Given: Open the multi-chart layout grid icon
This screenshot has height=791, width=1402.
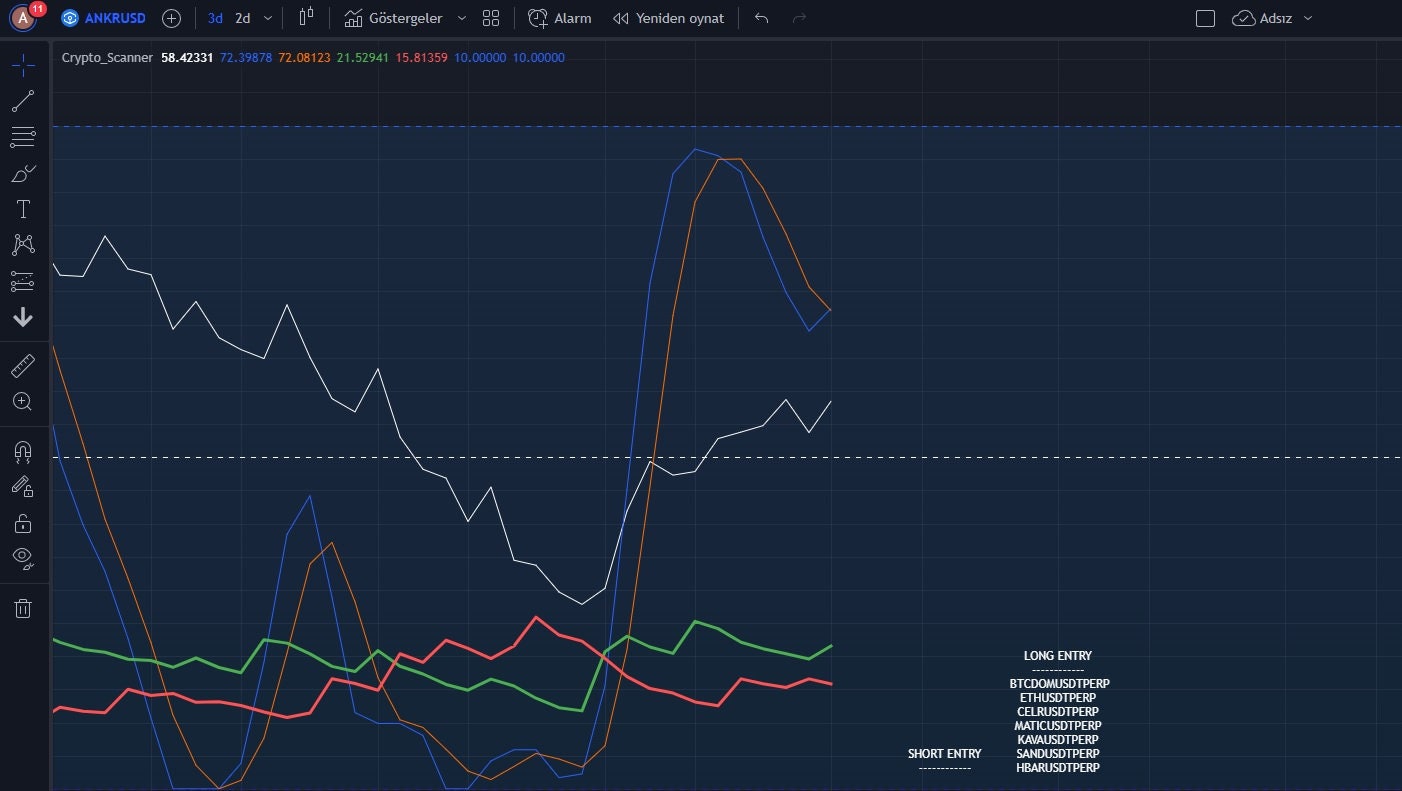Looking at the screenshot, I should pos(490,17).
